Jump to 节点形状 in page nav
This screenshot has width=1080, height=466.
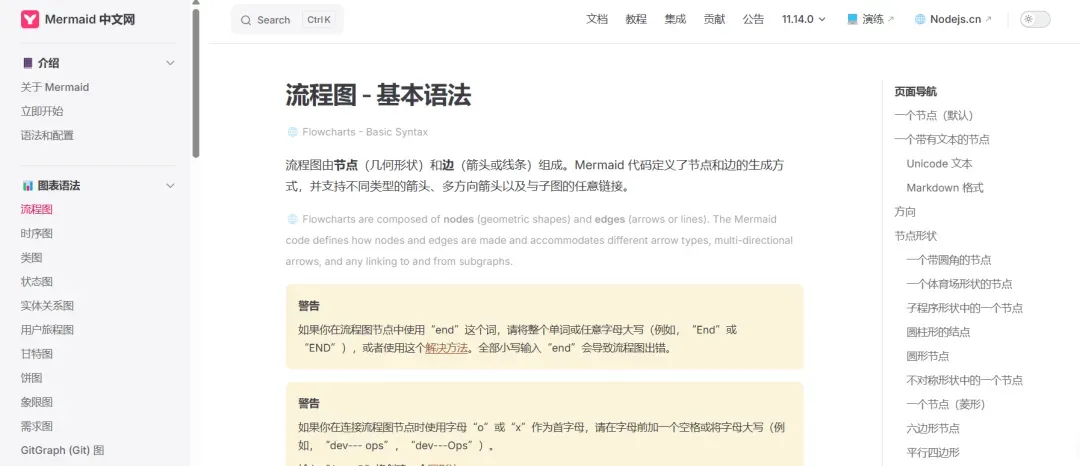tap(915, 236)
